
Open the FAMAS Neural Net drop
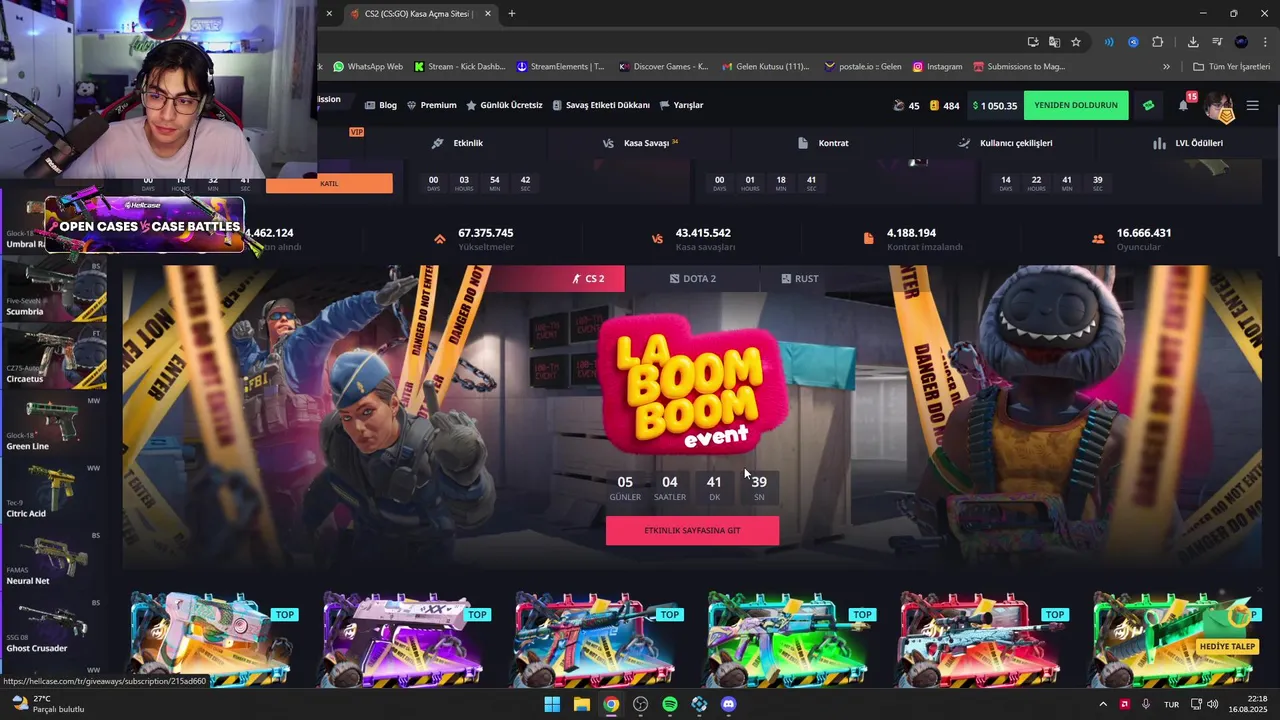tap(54, 558)
